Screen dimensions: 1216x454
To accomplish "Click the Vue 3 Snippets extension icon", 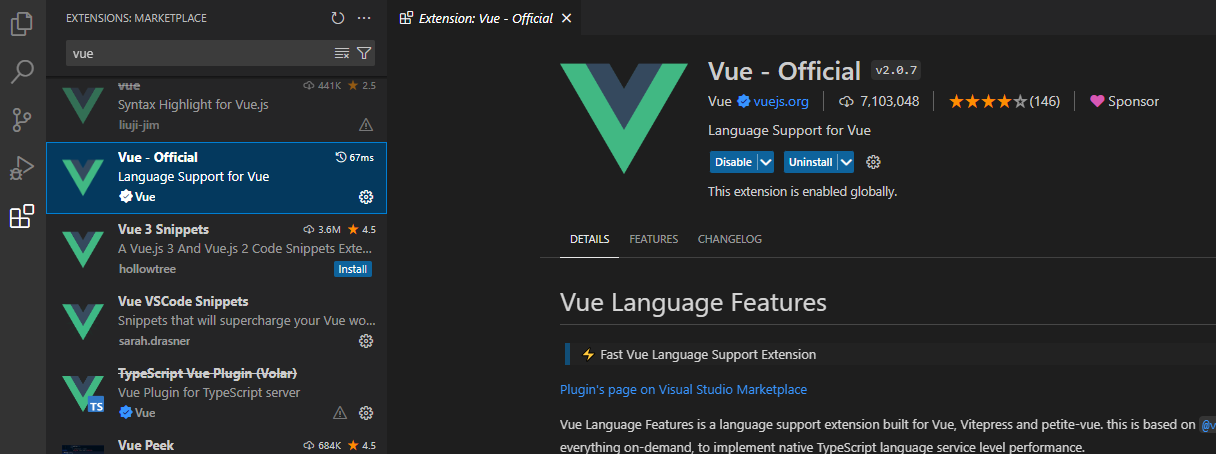I will point(82,249).
